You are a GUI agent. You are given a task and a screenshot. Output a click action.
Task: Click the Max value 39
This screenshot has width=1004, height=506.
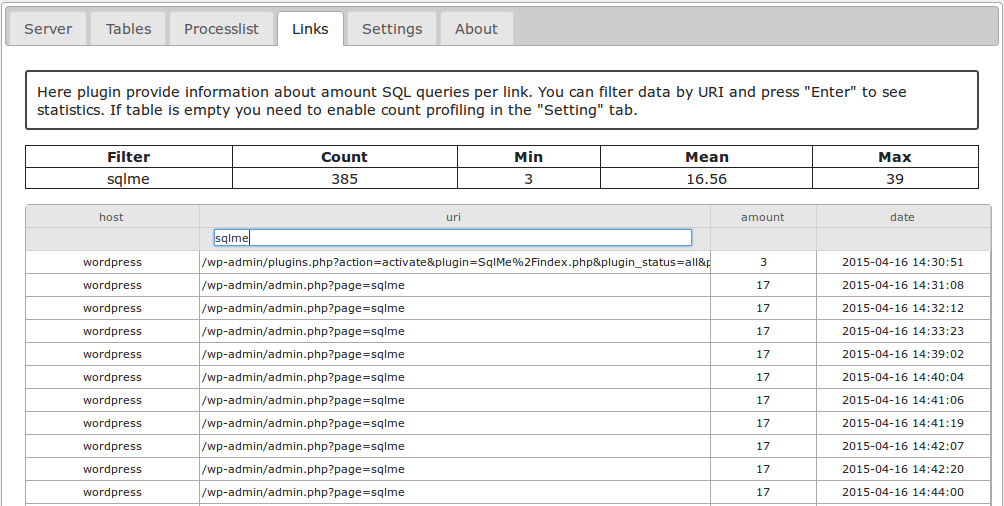[x=895, y=179]
